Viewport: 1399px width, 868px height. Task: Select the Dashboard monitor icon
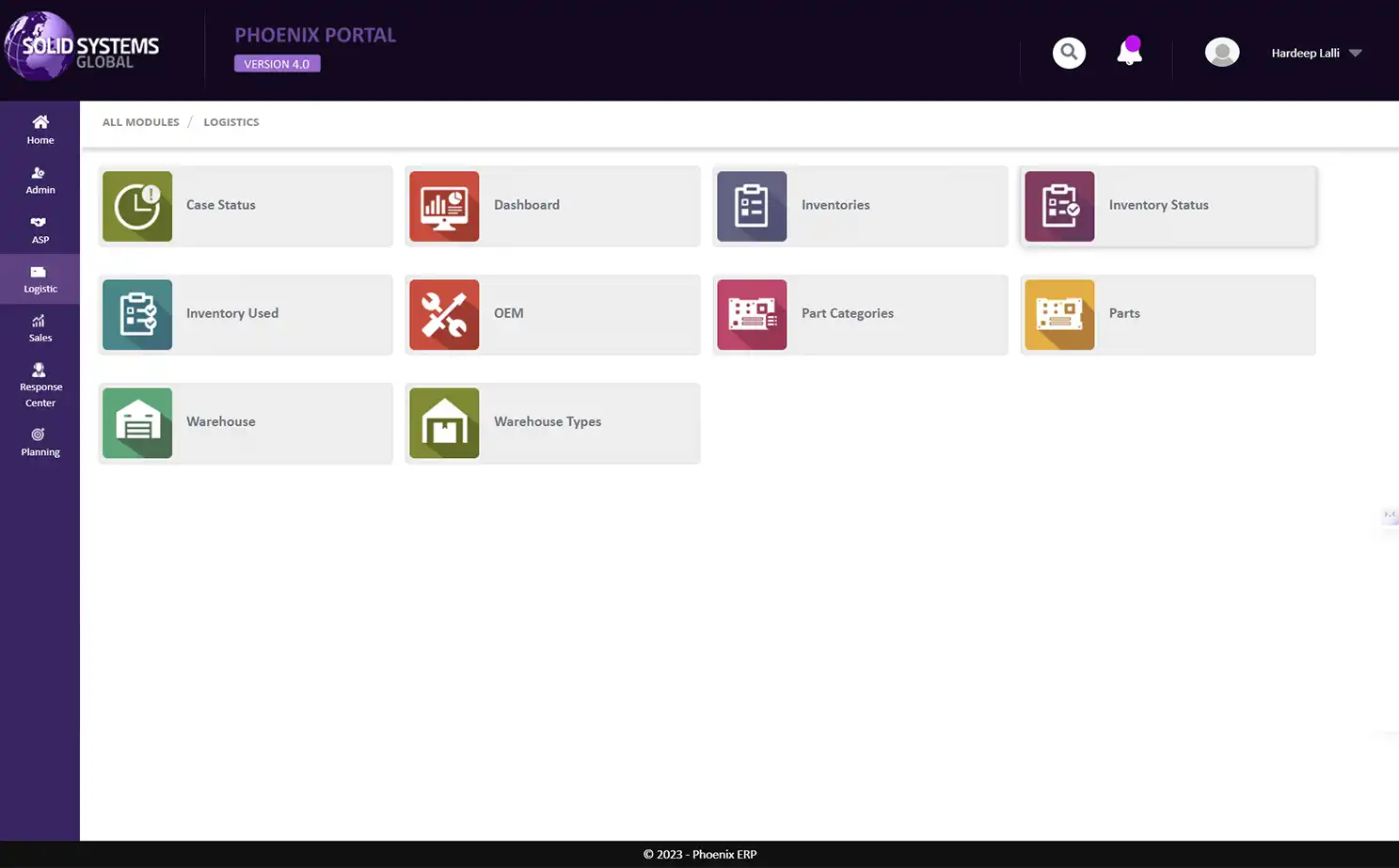tap(444, 206)
